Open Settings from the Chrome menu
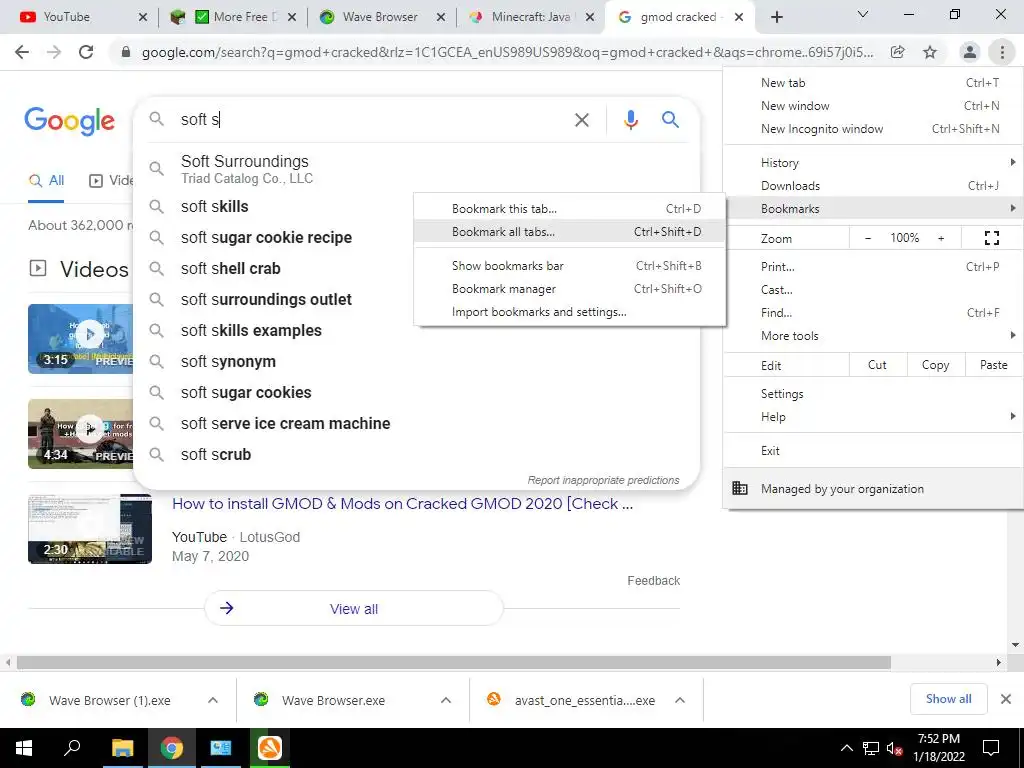This screenshot has height=768, width=1024. coord(874,394)
